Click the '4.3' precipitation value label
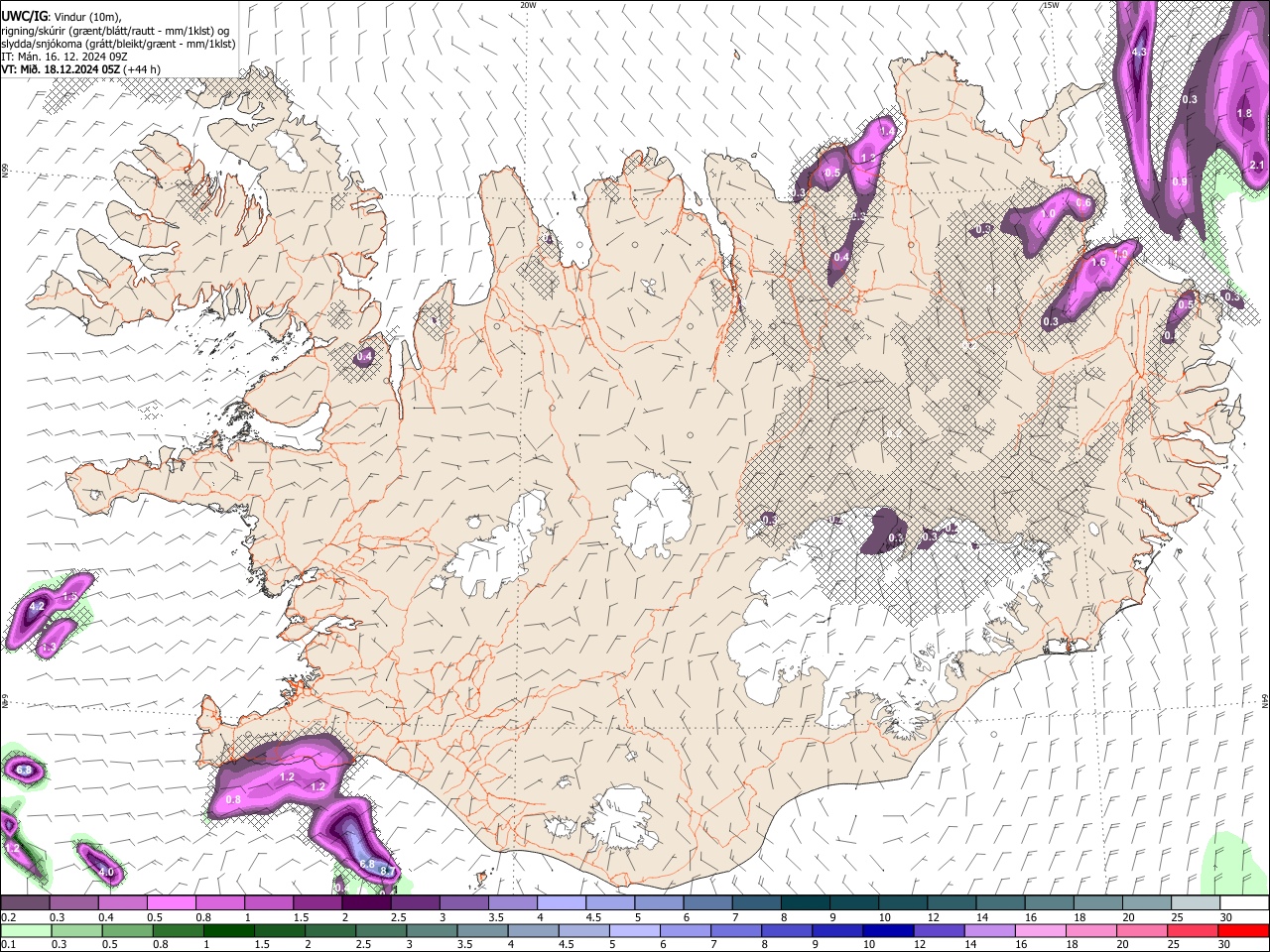 (1139, 52)
